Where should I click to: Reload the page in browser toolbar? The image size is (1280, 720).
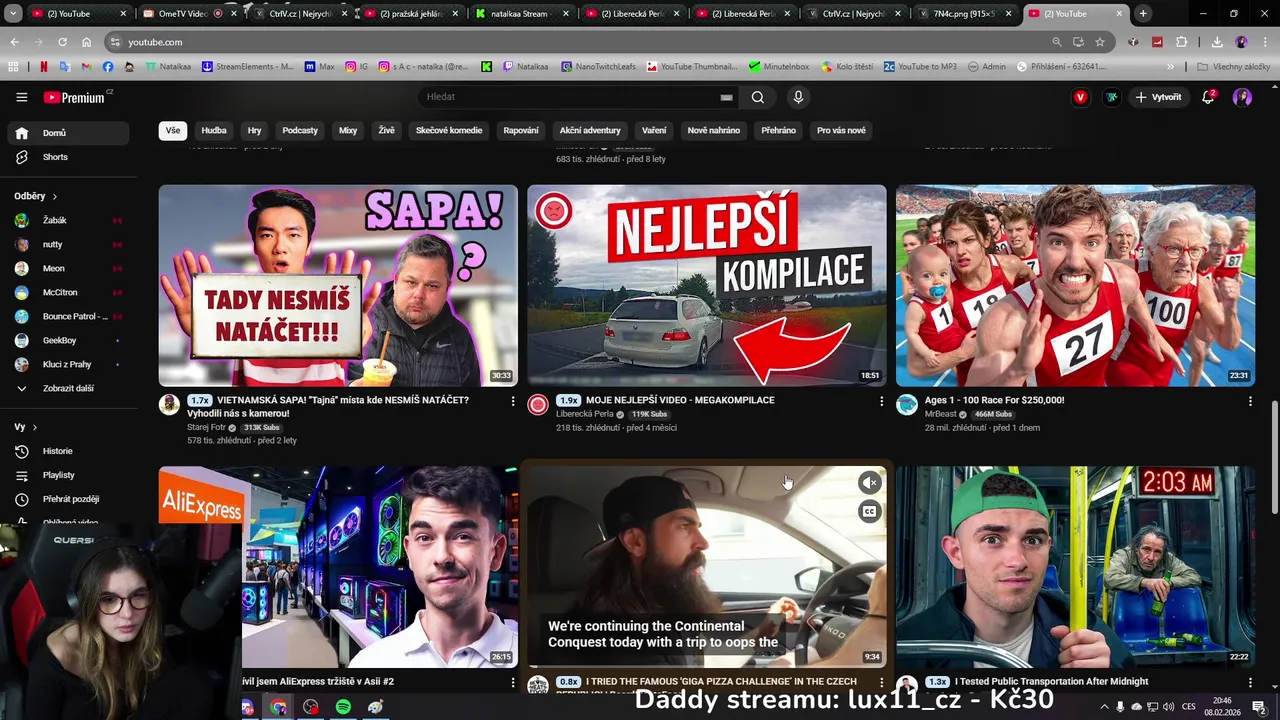pos(62,42)
